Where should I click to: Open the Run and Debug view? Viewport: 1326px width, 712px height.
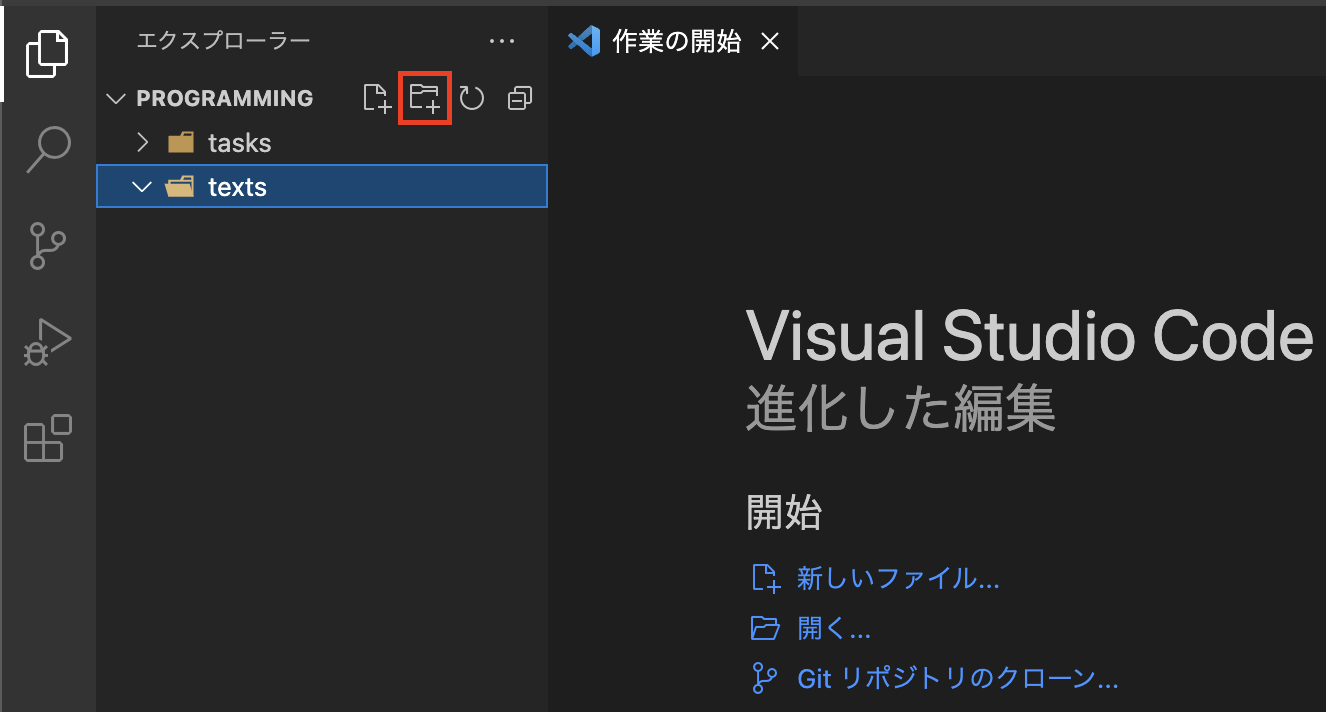coord(46,342)
